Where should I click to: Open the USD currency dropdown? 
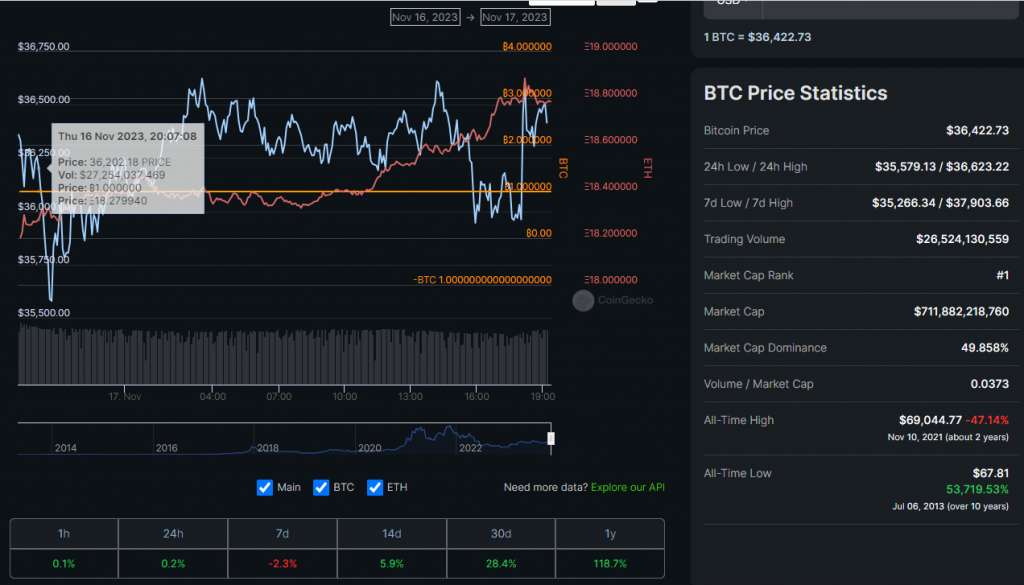733,5
